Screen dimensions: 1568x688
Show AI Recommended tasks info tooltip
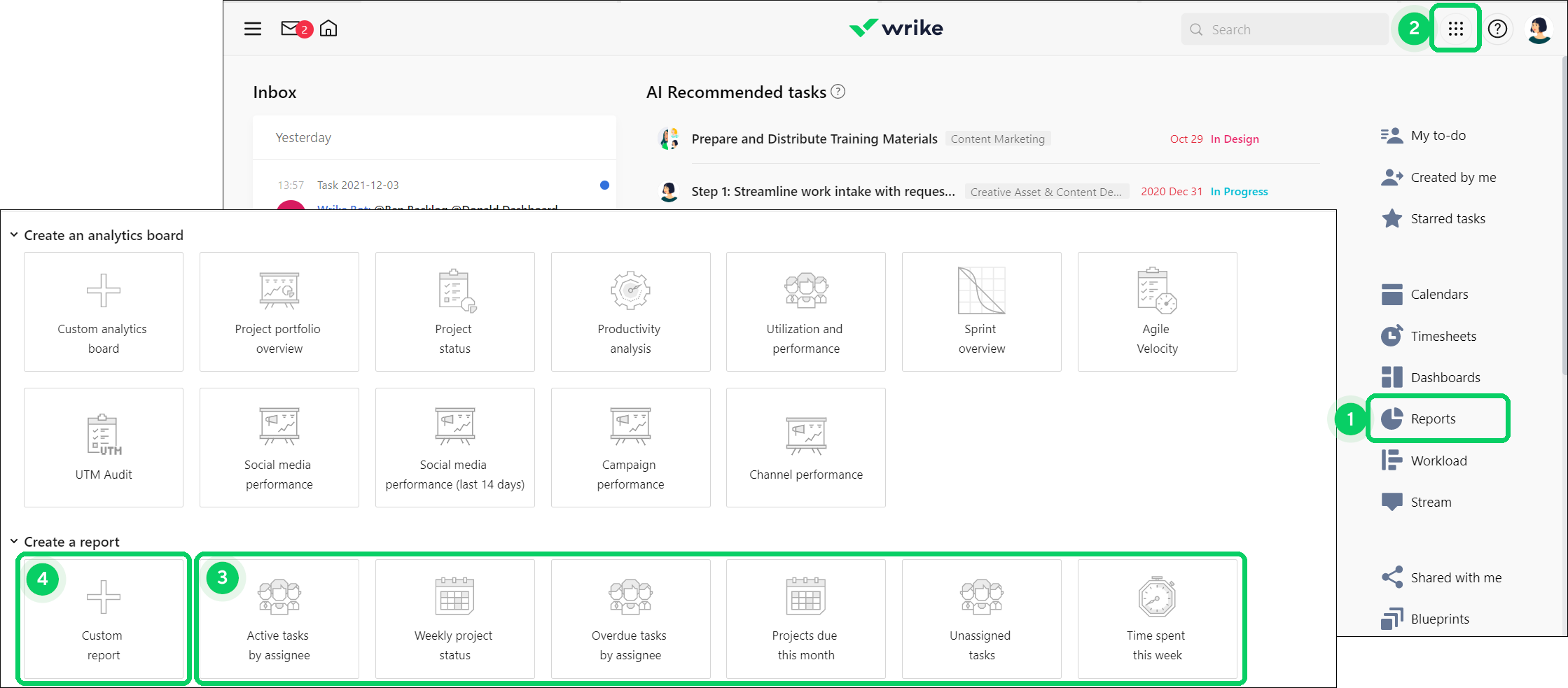838,92
